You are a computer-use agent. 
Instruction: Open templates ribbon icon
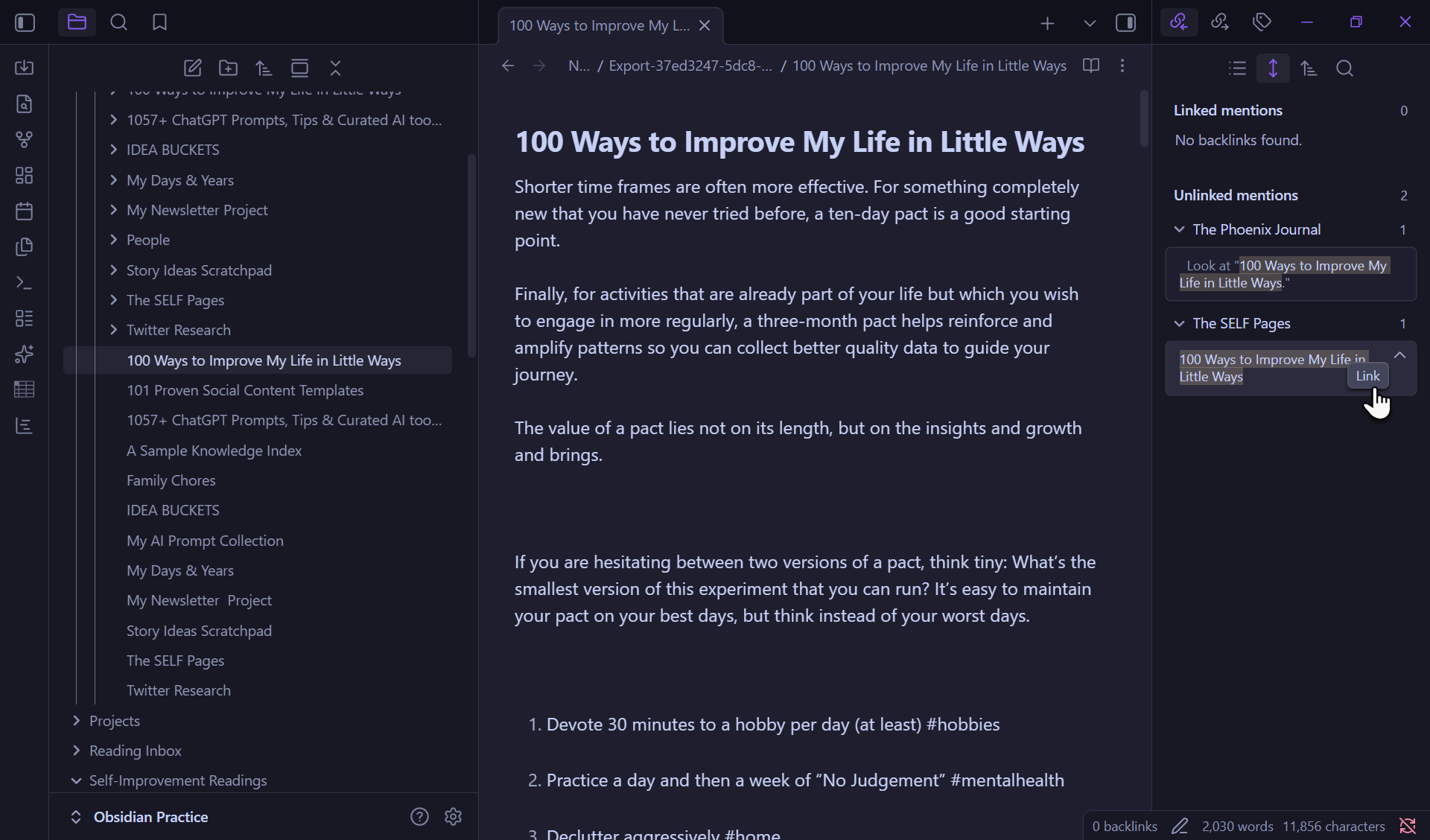(x=24, y=246)
